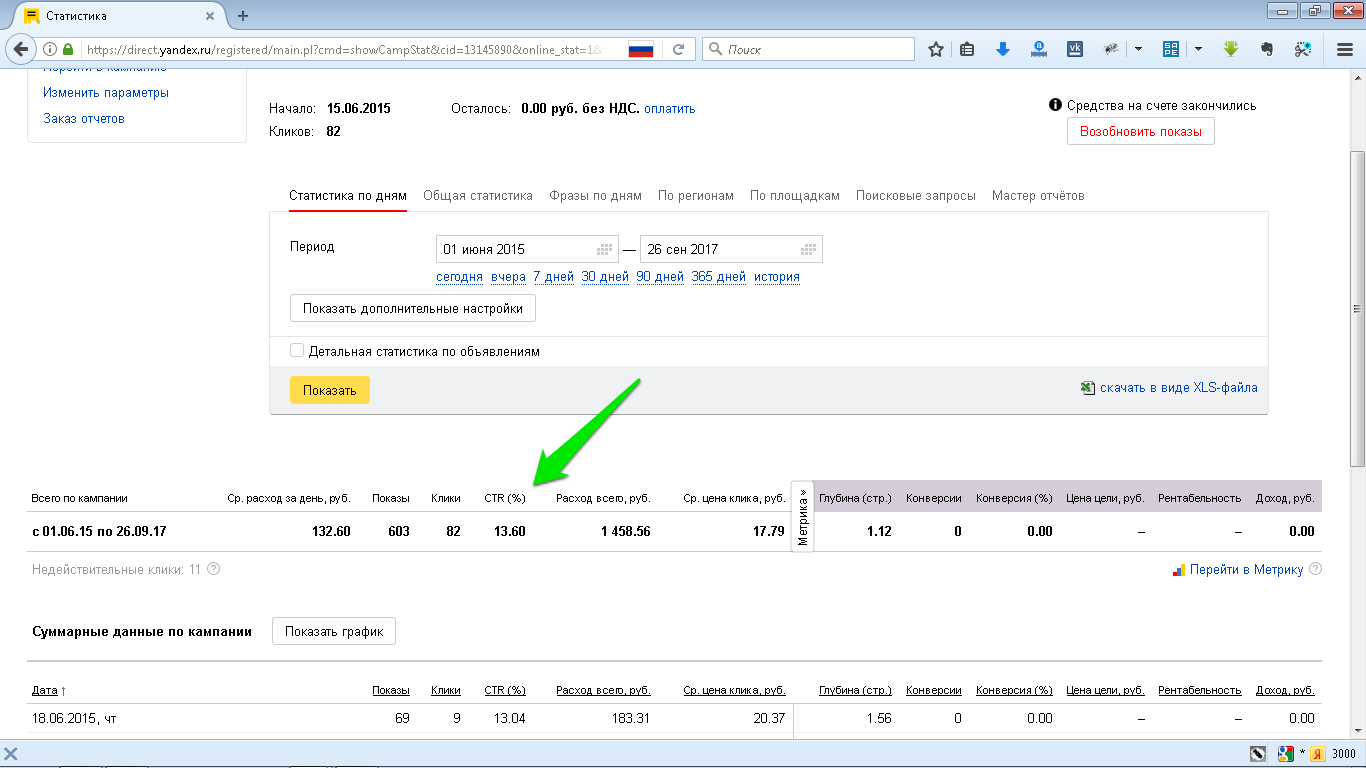
Task: Set period to 90 дней
Action: click(x=660, y=277)
